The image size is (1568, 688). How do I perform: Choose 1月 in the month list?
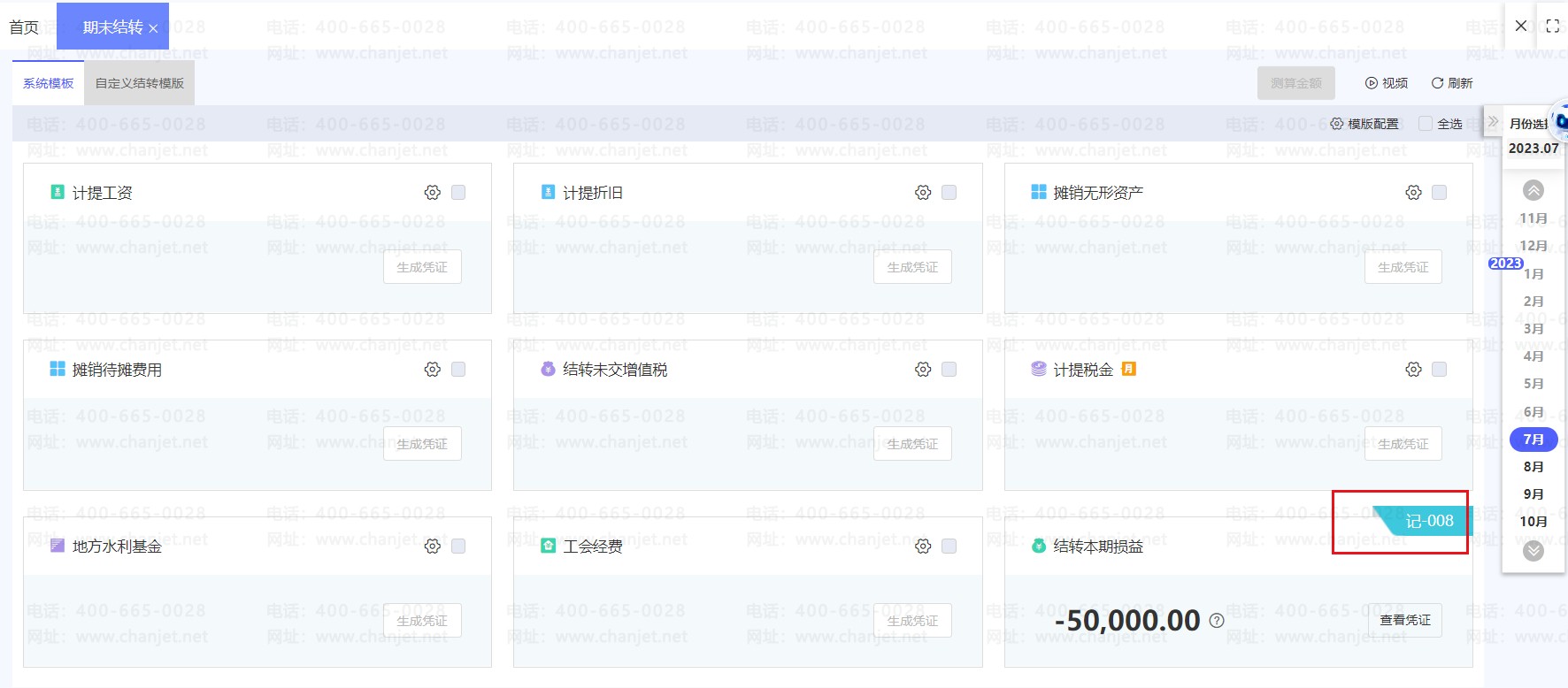coord(1533,274)
